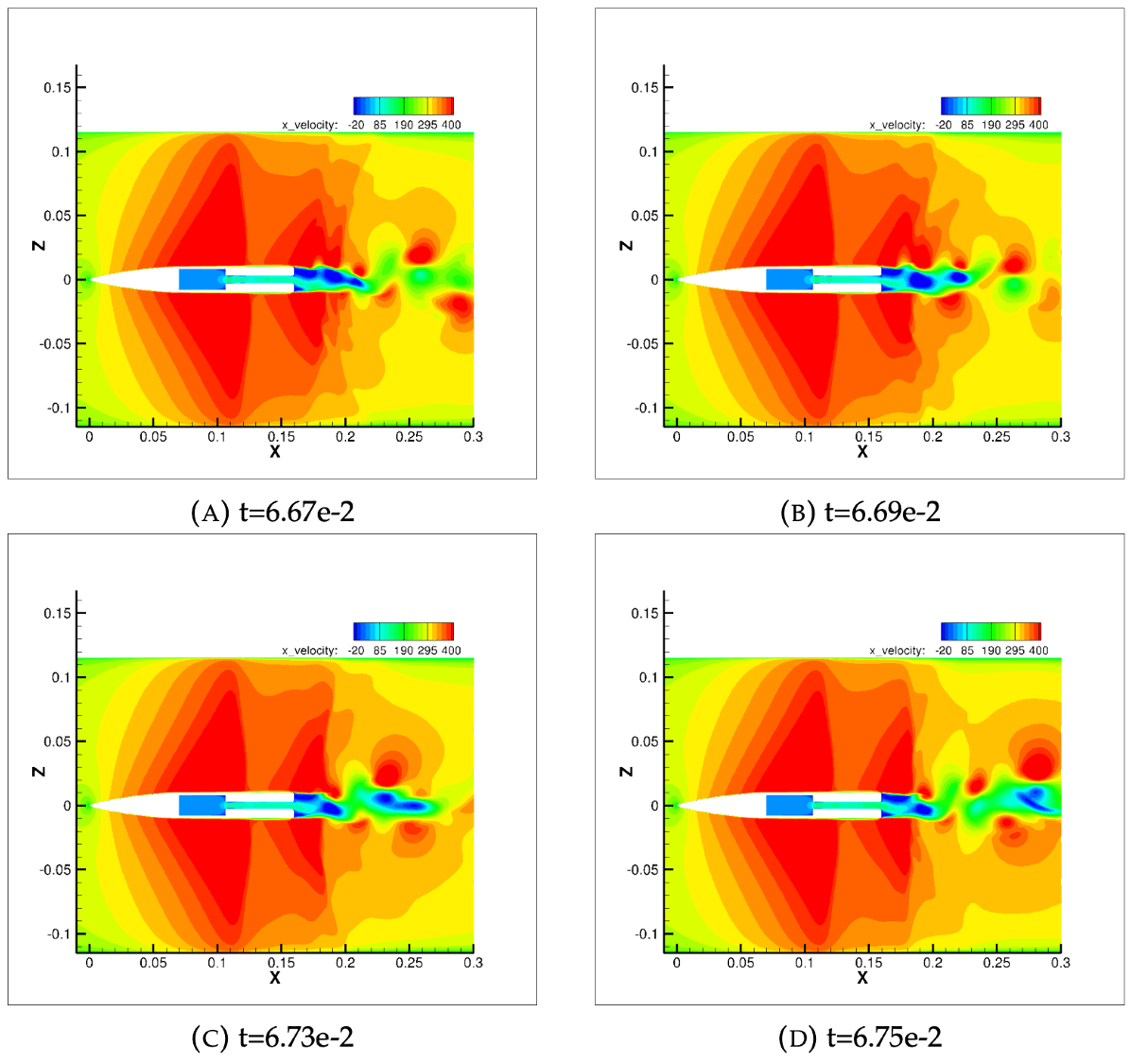The height and width of the screenshot is (1064, 1130).
Task: Click the 0.15 Z-axis tick in panel C
Action: pos(59,614)
